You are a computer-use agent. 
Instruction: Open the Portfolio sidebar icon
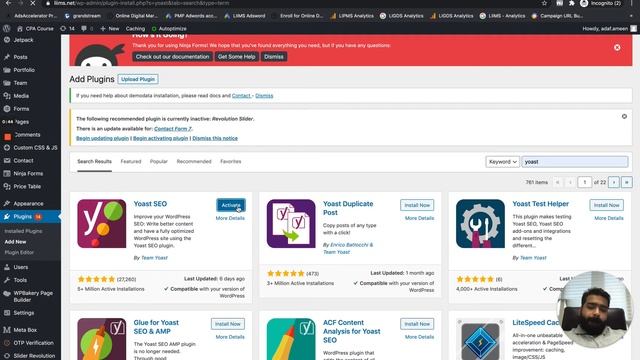[7, 70]
